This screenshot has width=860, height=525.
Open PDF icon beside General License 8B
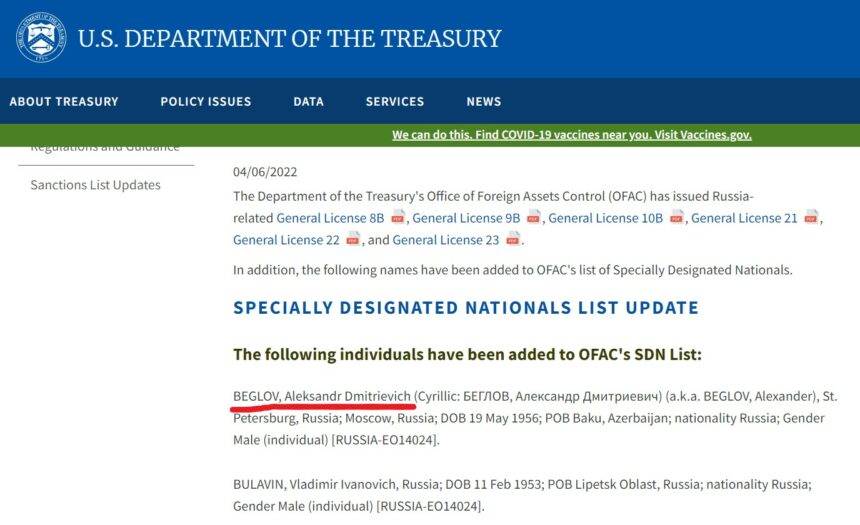398,217
